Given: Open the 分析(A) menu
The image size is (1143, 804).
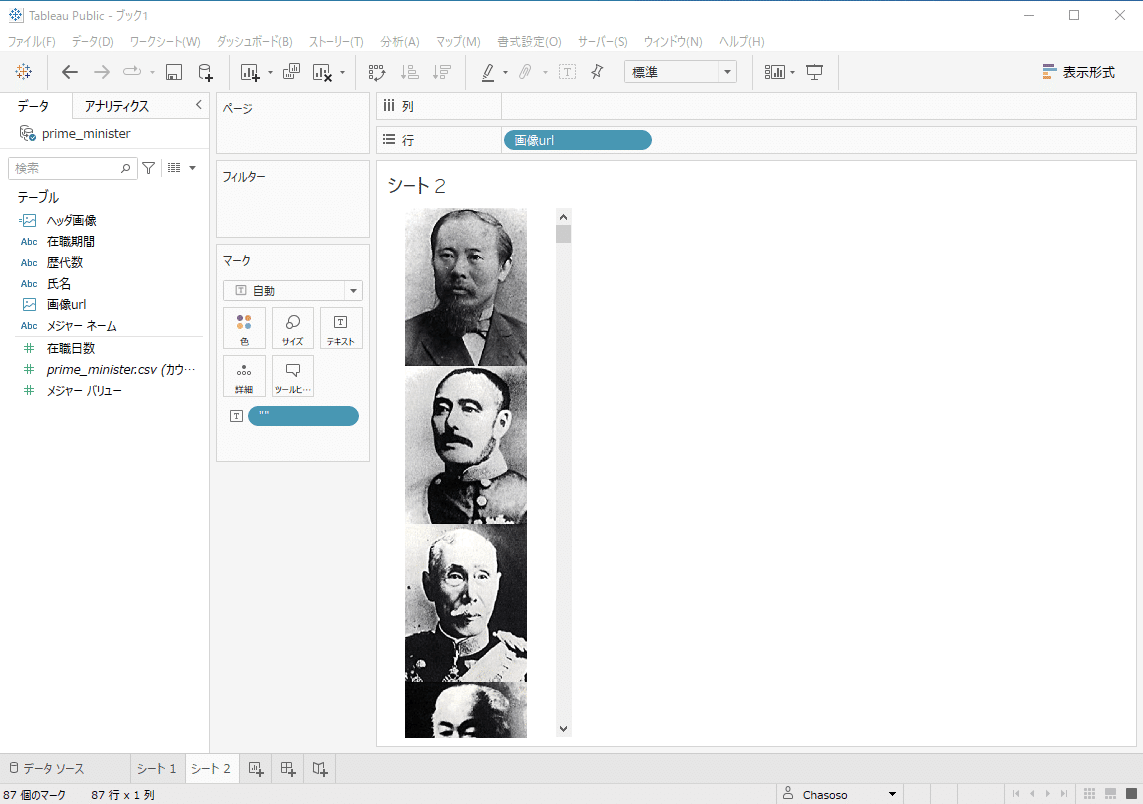Looking at the screenshot, I should [399, 41].
